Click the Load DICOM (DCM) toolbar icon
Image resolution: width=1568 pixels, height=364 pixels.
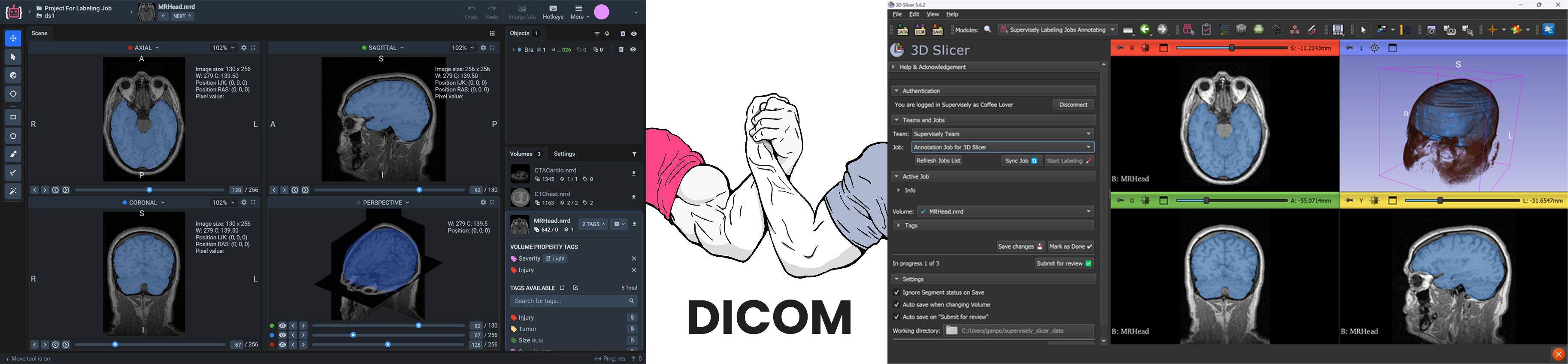pyautogui.click(x=920, y=30)
